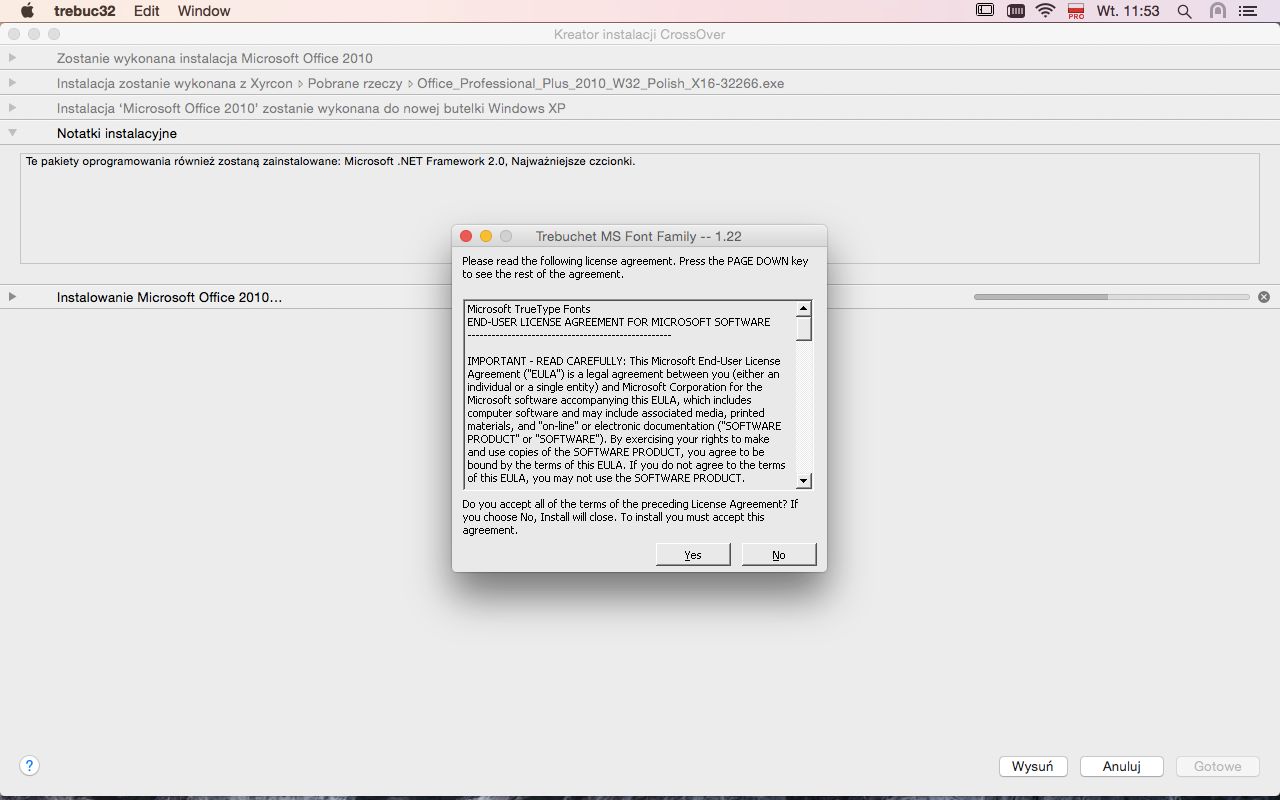Click the keyboard viewer icon in menu bar
The width and height of the screenshot is (1280, 800).
pyautogui.click(x=1015, y=11)
